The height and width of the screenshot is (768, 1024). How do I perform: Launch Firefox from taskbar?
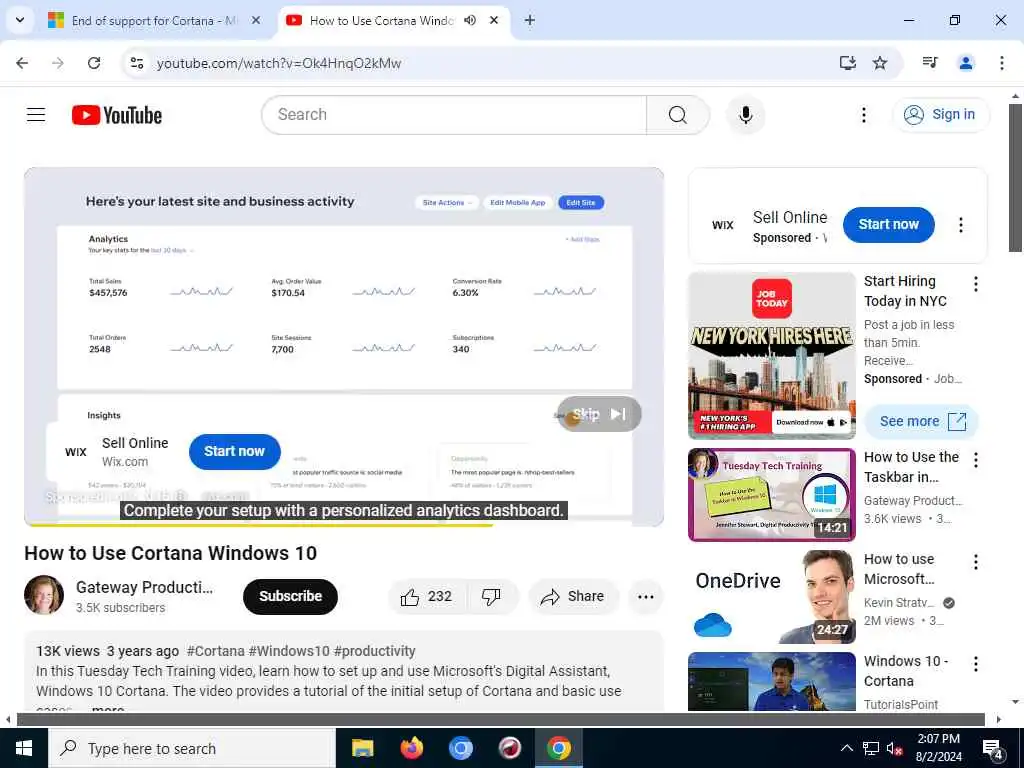coord(411,748)
